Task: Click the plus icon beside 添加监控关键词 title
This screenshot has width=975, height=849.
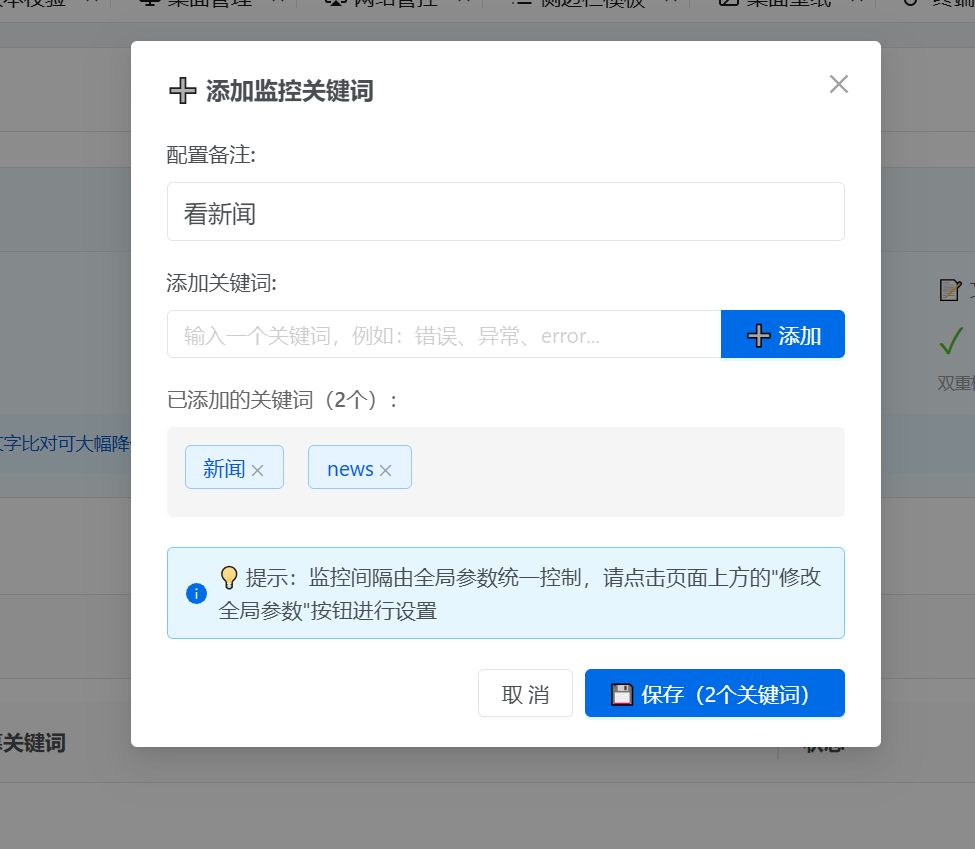Action: [x=182, y=90]
